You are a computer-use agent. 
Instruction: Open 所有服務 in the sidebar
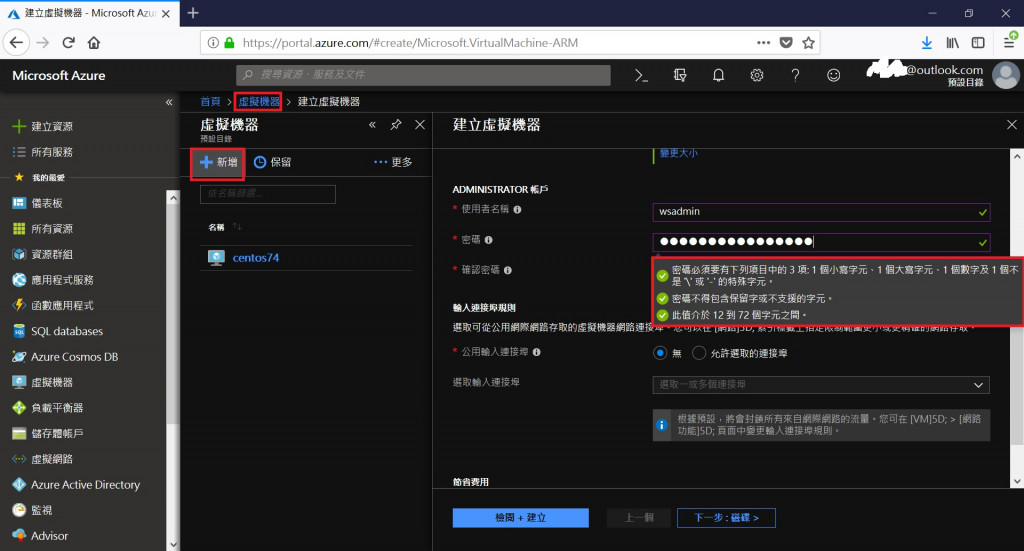(x=43, y=152)
